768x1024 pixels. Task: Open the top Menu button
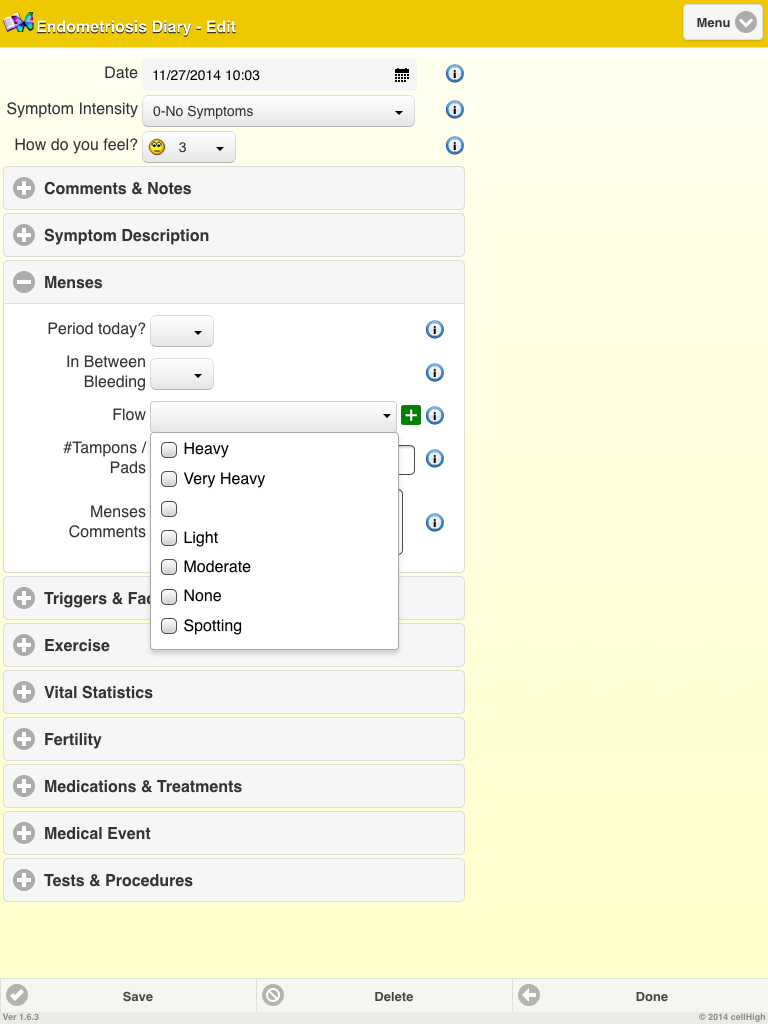click(x=723, y=23)
